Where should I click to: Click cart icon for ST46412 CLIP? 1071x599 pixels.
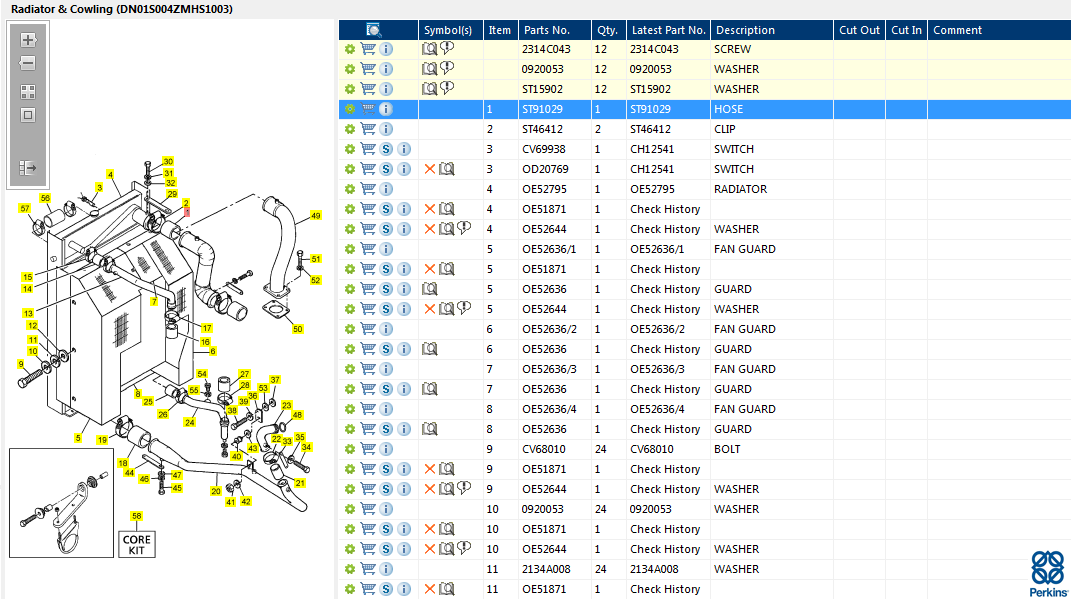tap(367, 128)
